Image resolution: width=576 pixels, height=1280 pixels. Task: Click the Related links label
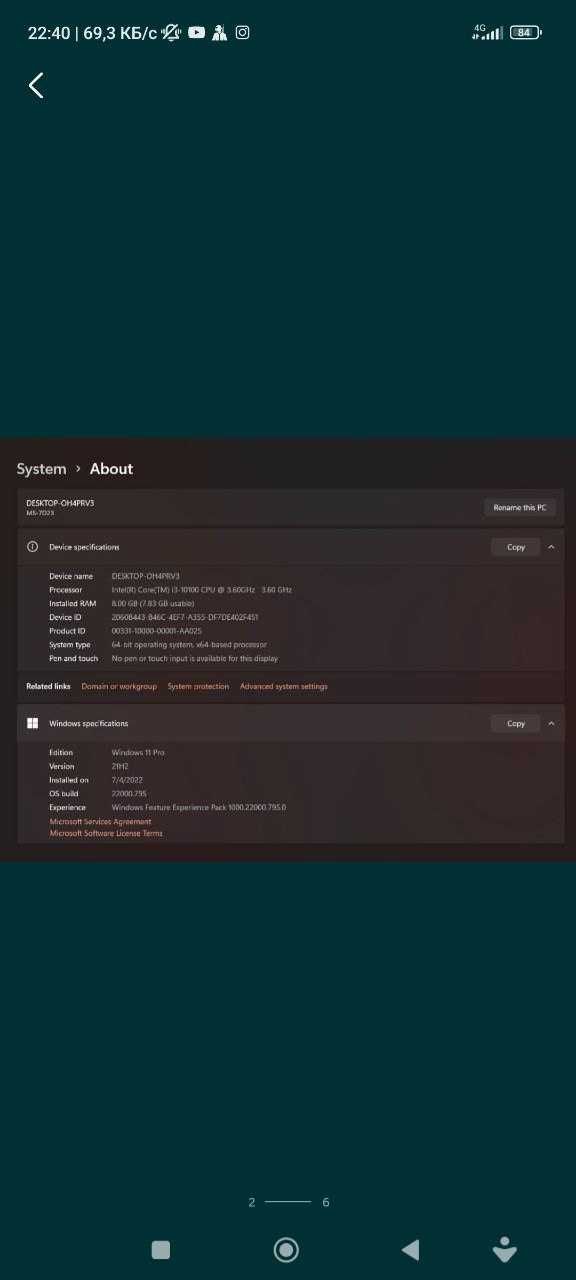pyautogui.click(x=48, y=686)
